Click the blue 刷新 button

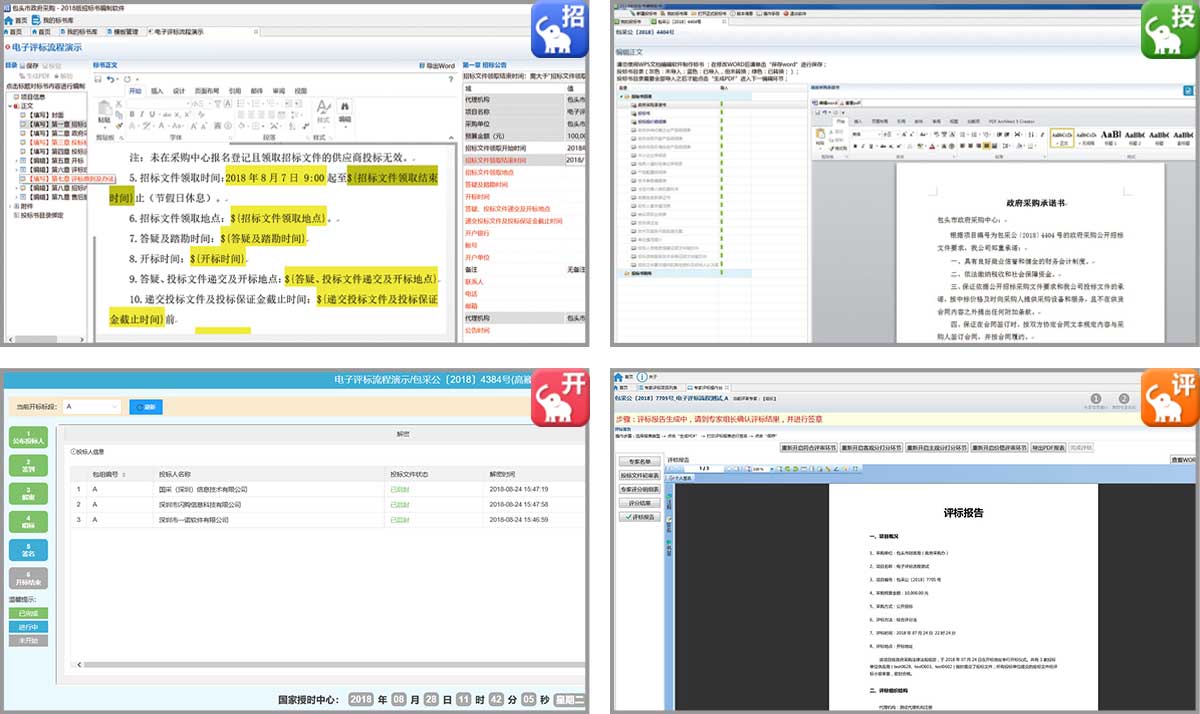tap(146, 407)
